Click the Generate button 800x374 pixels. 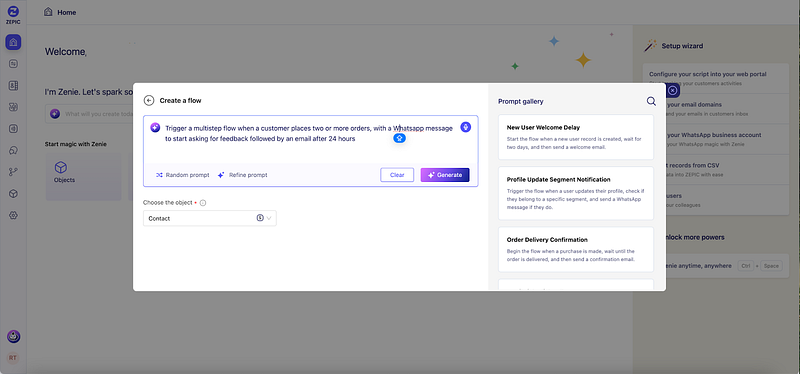[445, 175]
